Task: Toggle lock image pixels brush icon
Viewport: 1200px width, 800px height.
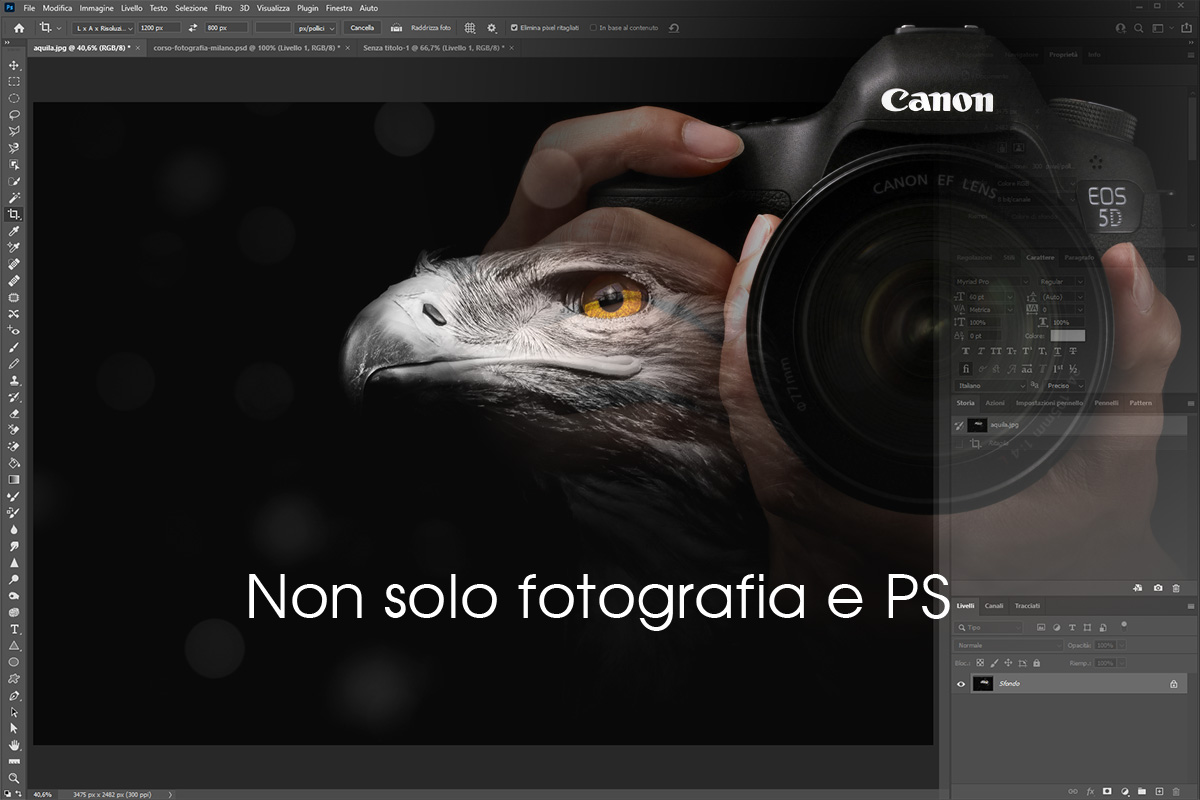Action: click(994, 662)
